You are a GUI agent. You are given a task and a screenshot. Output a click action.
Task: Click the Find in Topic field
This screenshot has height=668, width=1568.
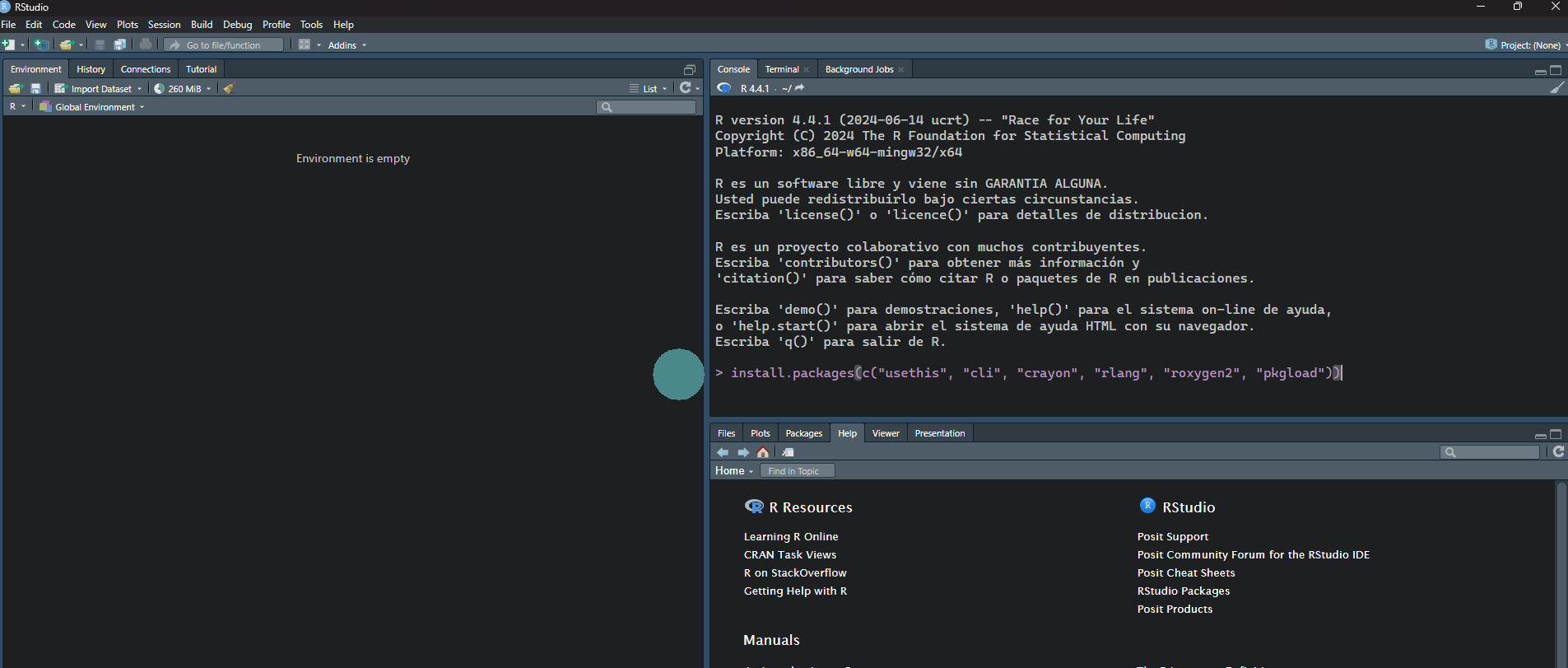coord(797,470)
